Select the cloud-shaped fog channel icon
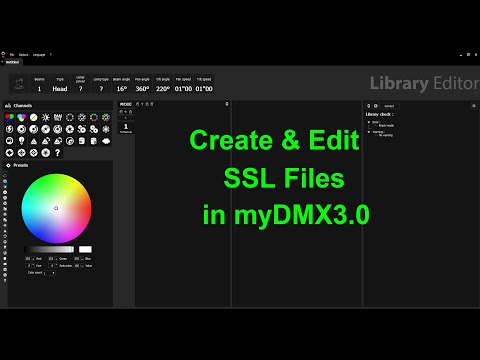 tap(106, 141)
